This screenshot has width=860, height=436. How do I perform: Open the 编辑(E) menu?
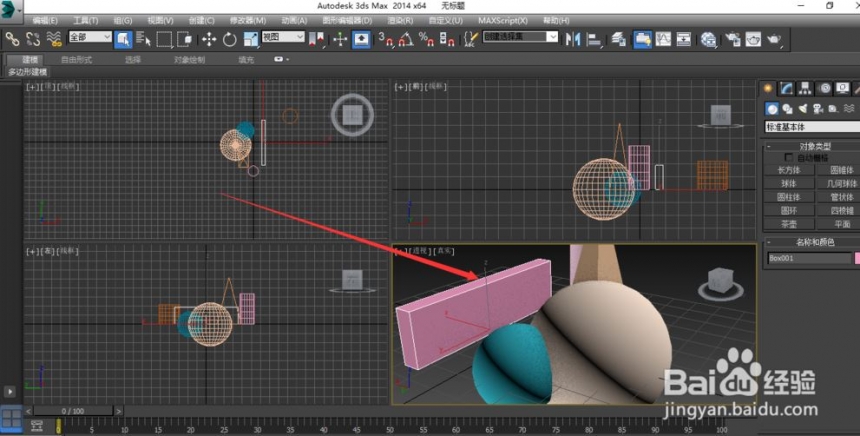pos(45,20)
